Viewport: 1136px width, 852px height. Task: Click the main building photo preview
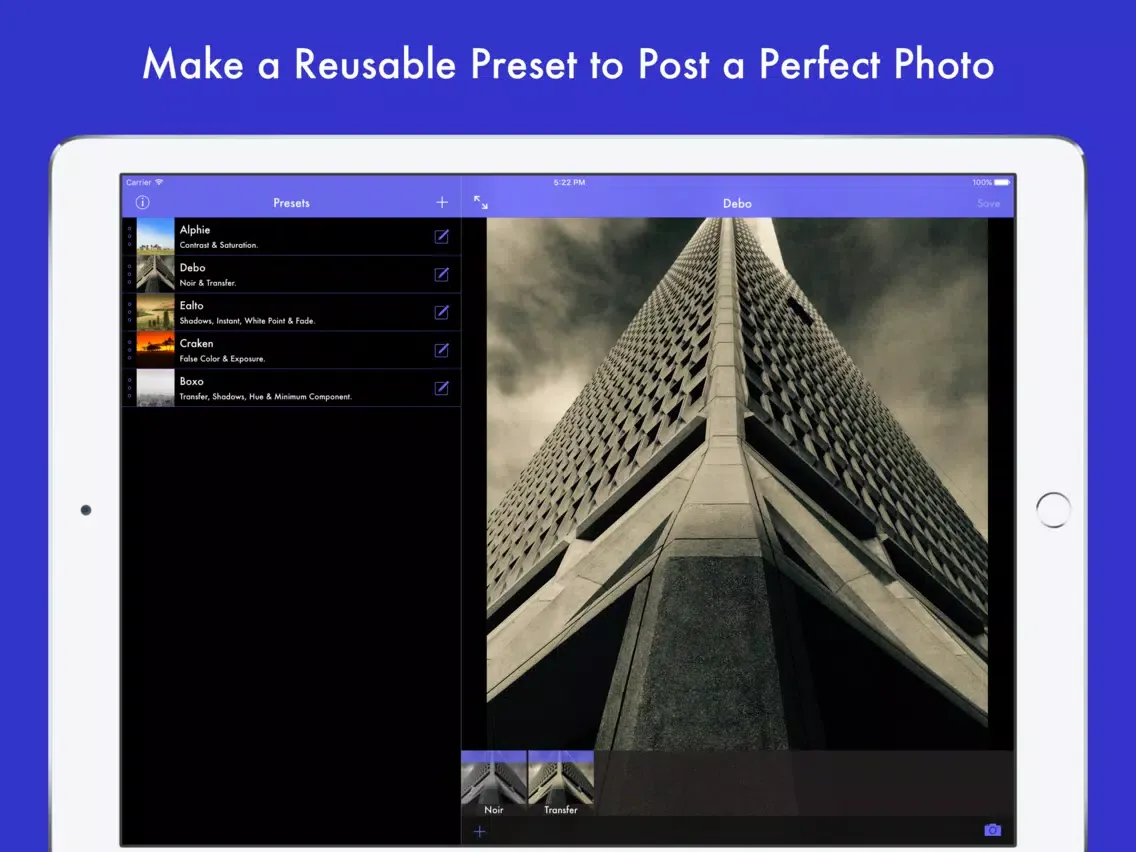coord(737,484)
